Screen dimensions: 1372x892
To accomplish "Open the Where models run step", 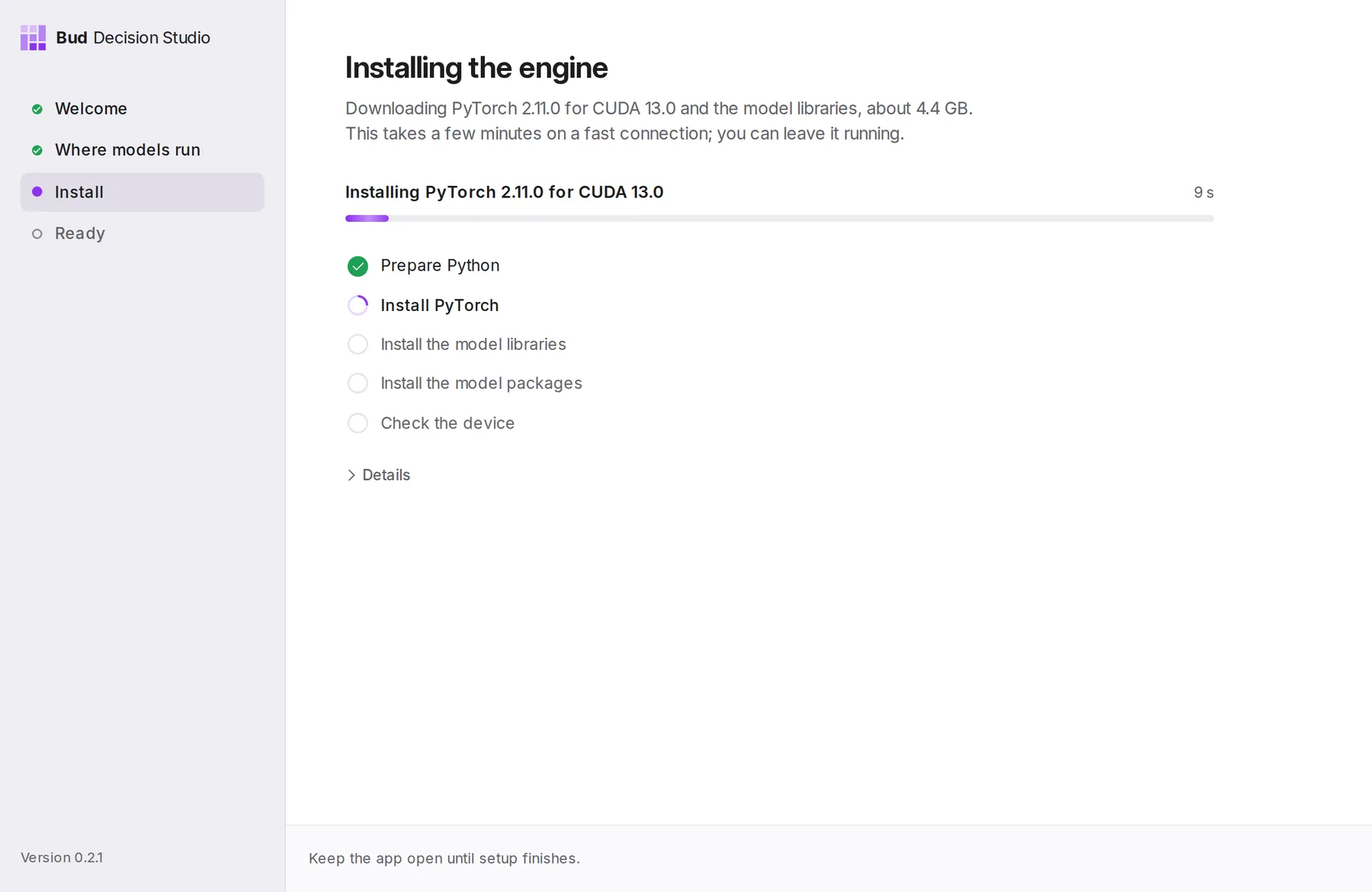I will tap(143, 150).
